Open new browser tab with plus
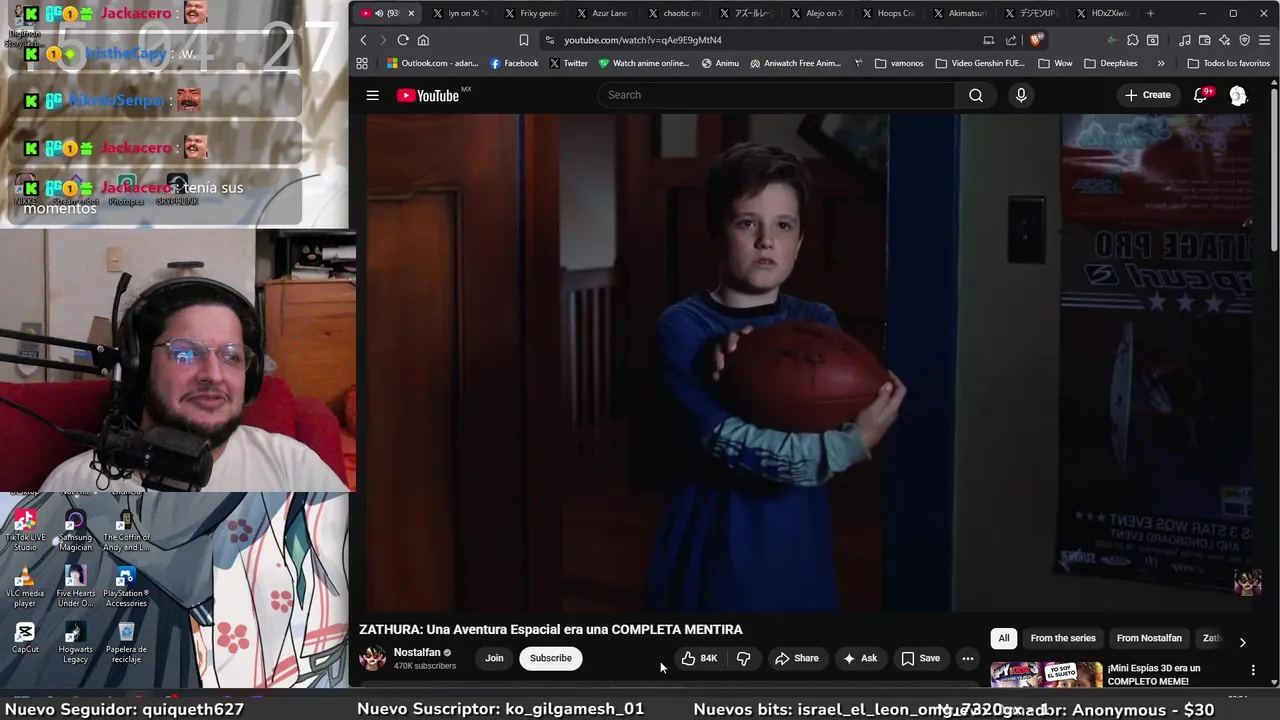The height and width of the screenshot is (720, 1280). [1150, 13]
